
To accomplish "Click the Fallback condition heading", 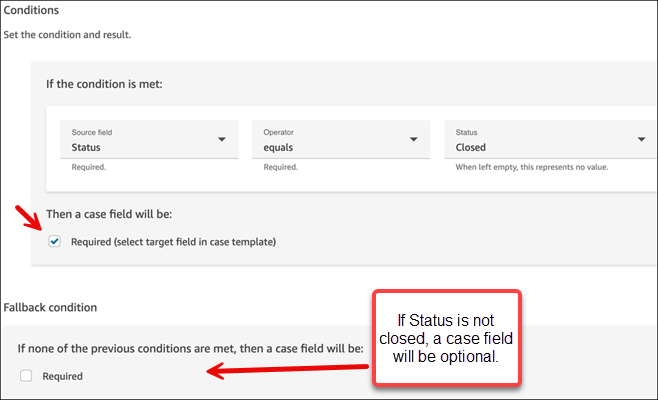I will (x=50, y=307).
